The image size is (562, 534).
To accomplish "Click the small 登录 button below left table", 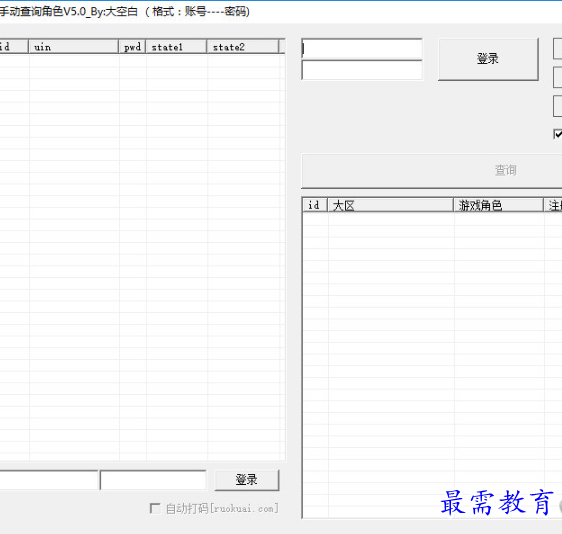I will pyautogui.click(x=247, y=480).
